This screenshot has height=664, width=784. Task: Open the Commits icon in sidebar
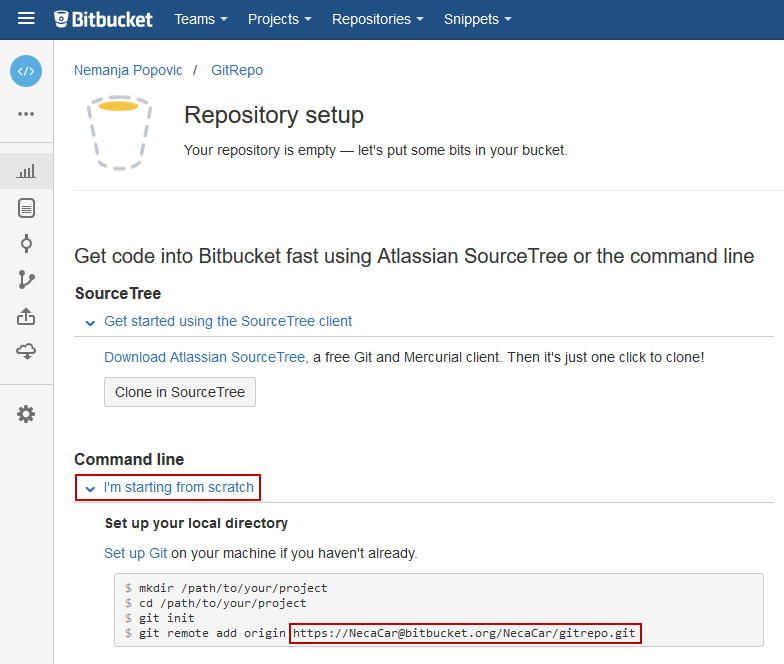point(26,243)
